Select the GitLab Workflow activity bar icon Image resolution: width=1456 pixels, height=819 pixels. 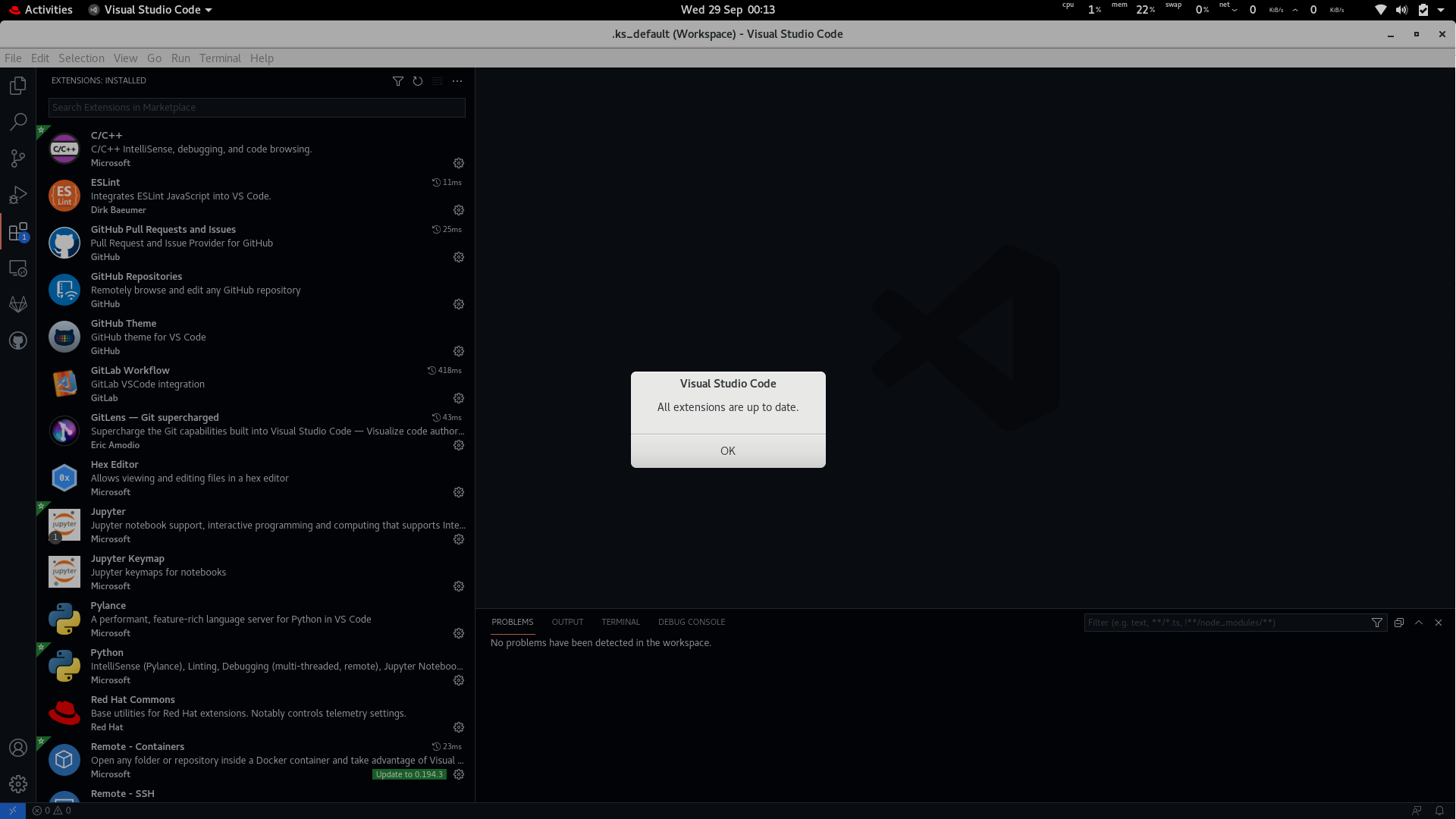(17, 303)
